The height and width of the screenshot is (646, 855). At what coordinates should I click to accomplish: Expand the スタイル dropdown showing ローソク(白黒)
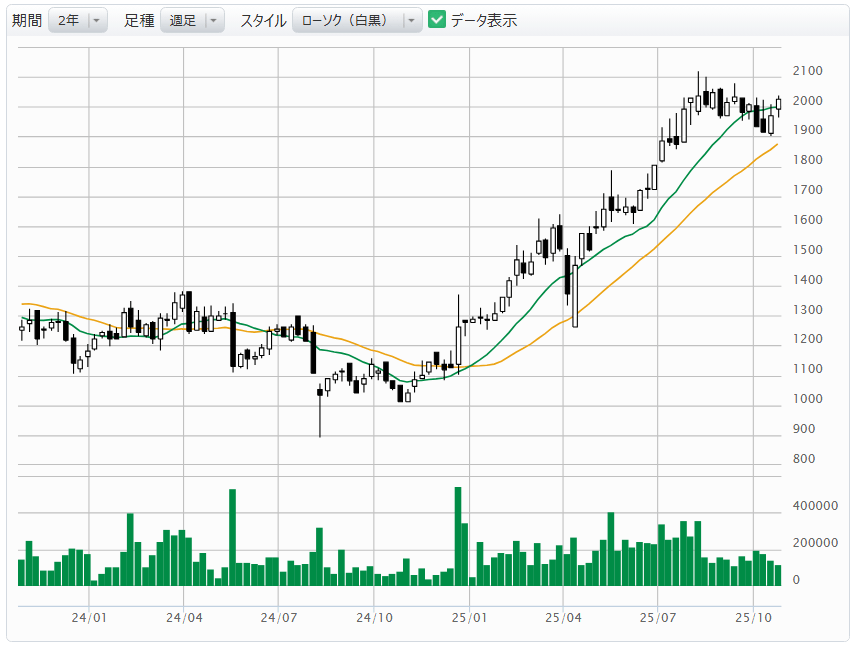pos(357,20)
